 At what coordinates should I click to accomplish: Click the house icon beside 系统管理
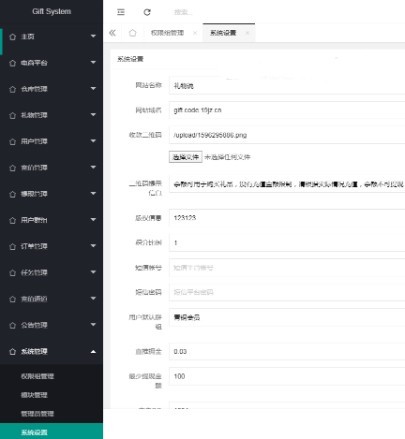pyautogui.click(x=13, y=352)
